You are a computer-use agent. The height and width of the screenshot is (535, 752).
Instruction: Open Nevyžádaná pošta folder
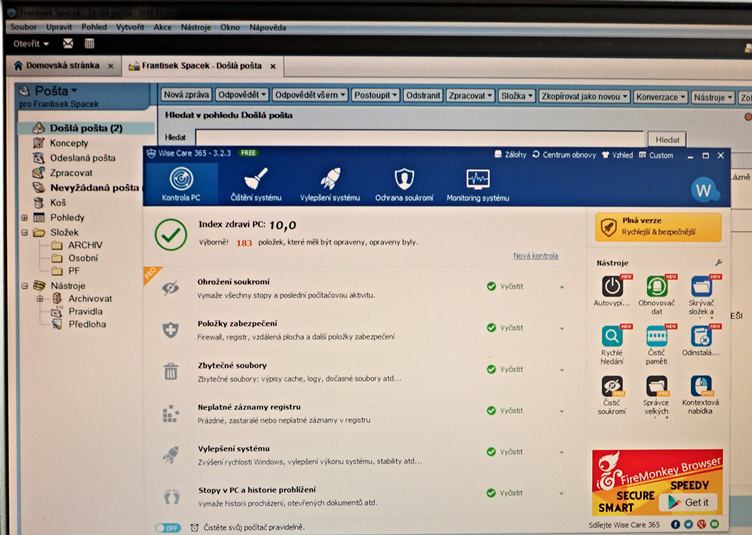coord(94,187)
